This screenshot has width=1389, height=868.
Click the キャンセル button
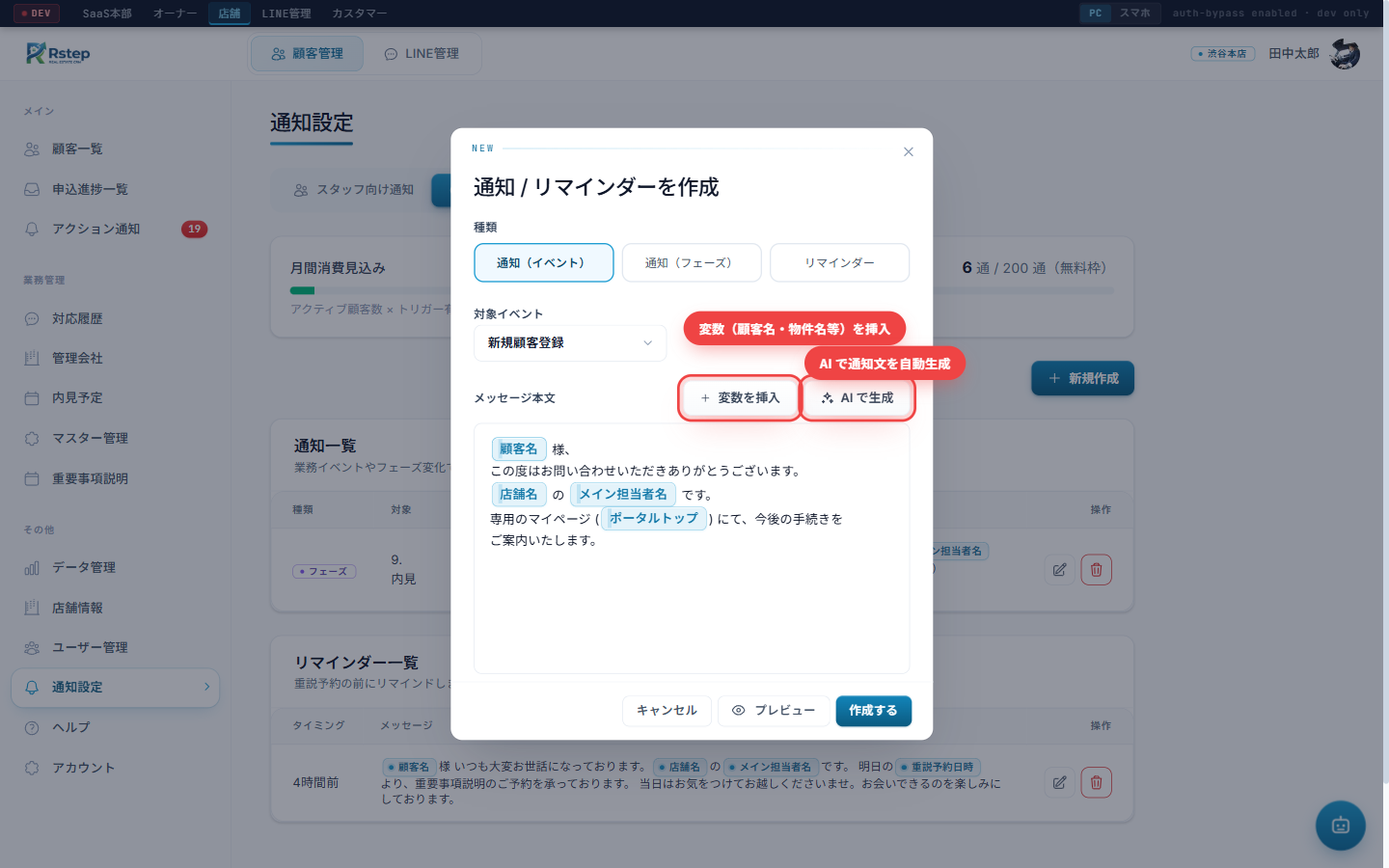coord(667,711)
